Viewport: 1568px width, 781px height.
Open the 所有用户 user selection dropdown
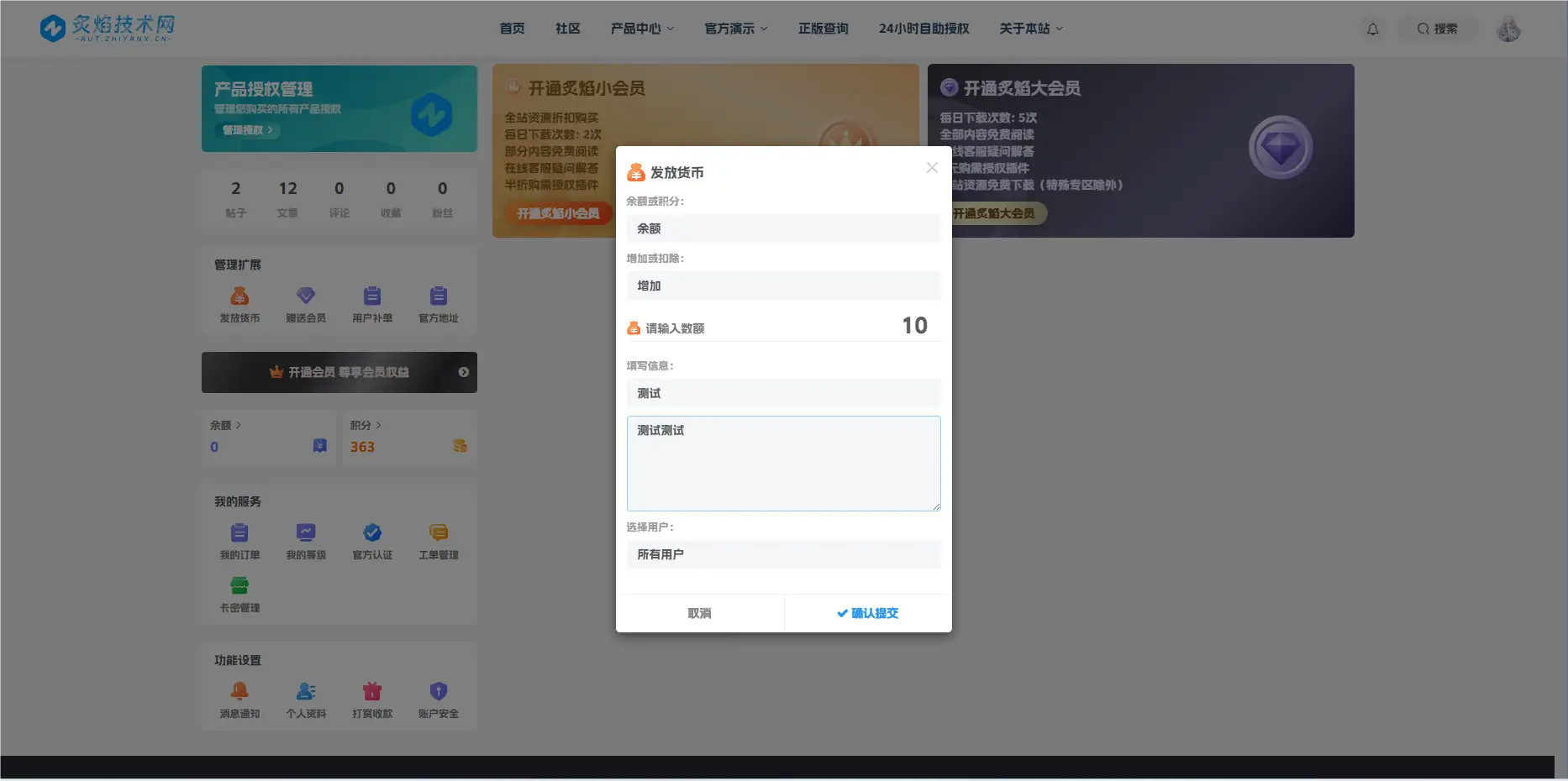pyautogui.click(x=782, y=554)
